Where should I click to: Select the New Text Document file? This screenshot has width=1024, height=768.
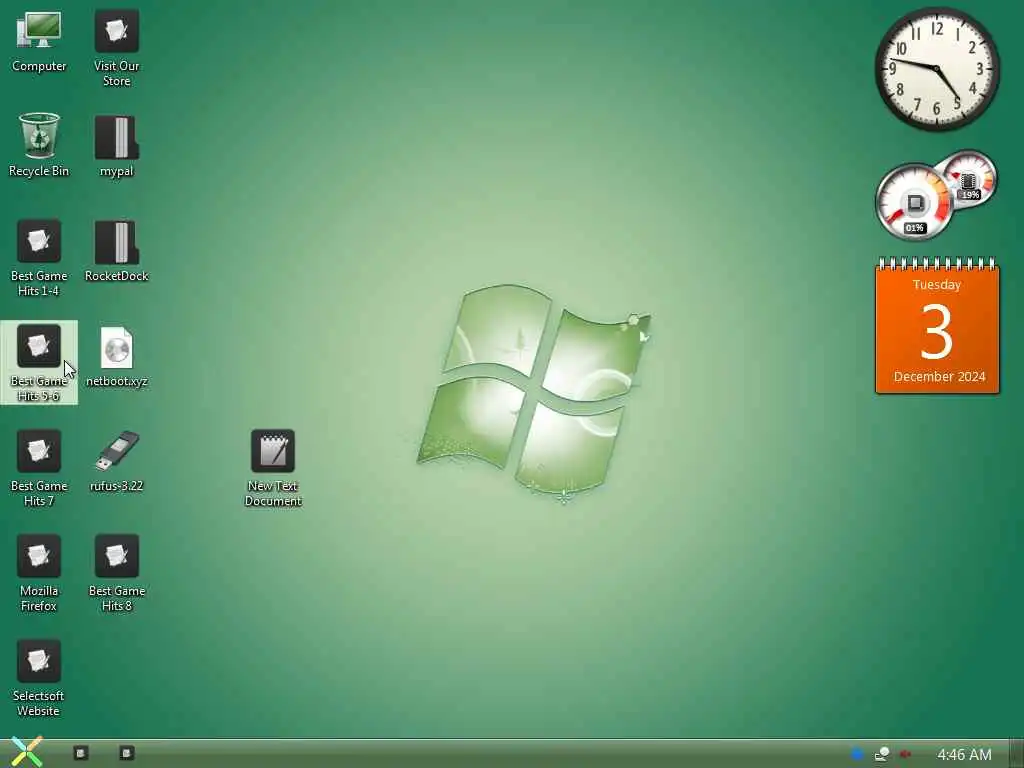(273, 468)
